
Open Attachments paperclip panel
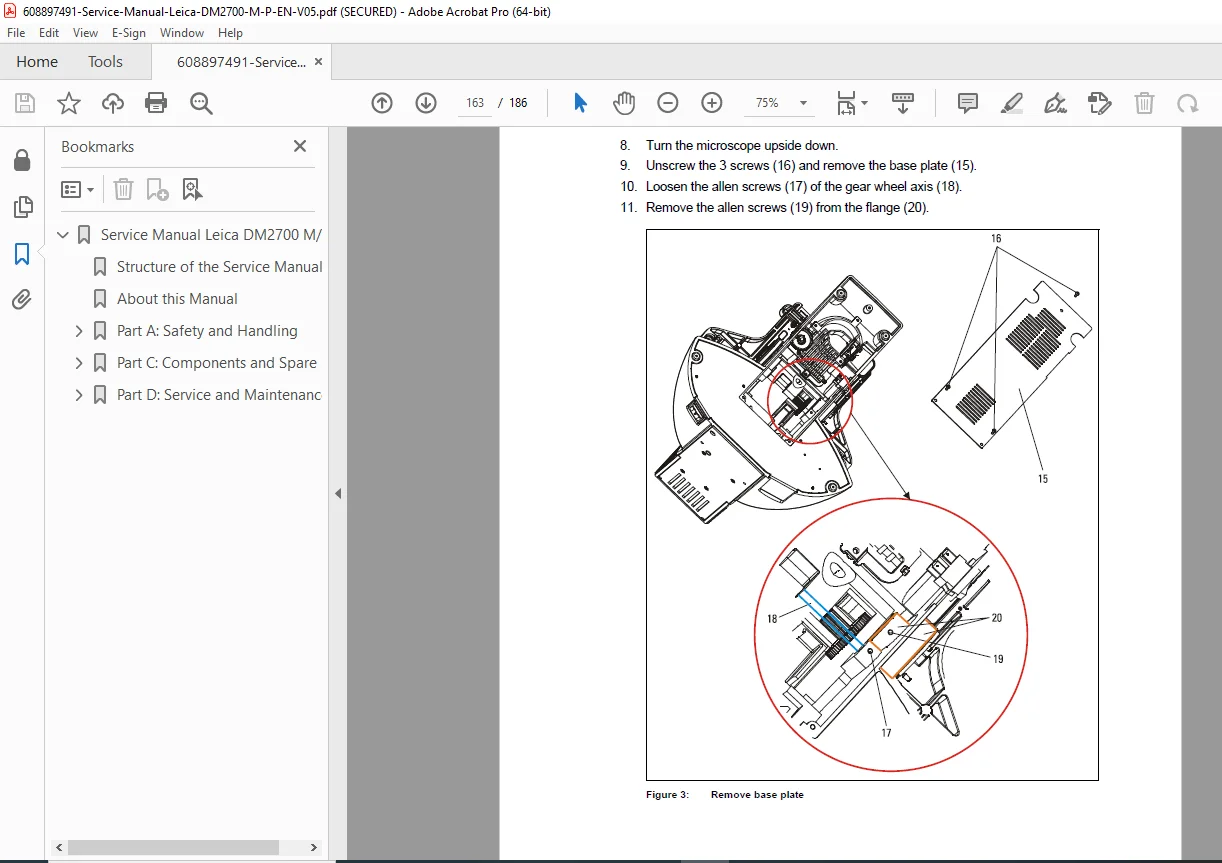22,299
